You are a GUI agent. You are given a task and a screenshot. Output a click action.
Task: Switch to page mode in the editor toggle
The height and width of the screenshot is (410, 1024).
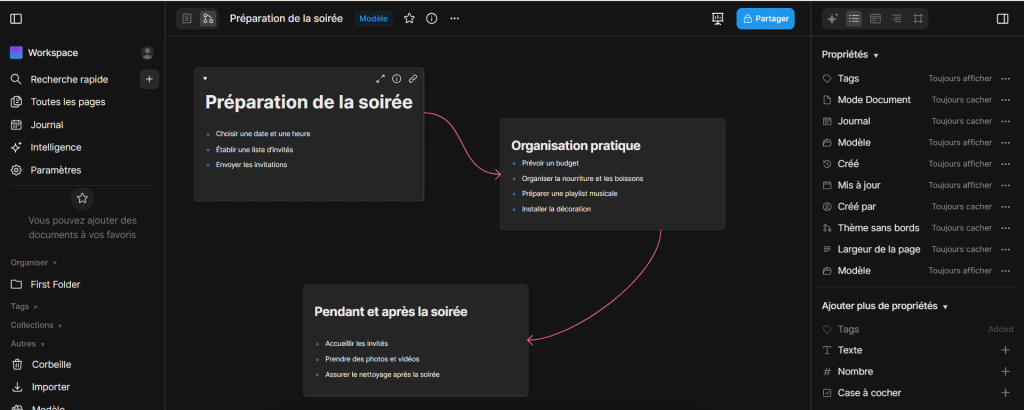[187, 18]
